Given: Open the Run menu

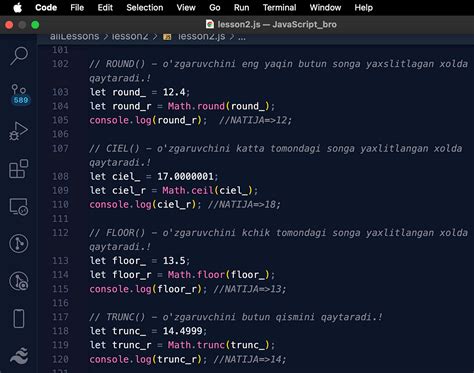Looking at the screenshot, I should point(241,7).
